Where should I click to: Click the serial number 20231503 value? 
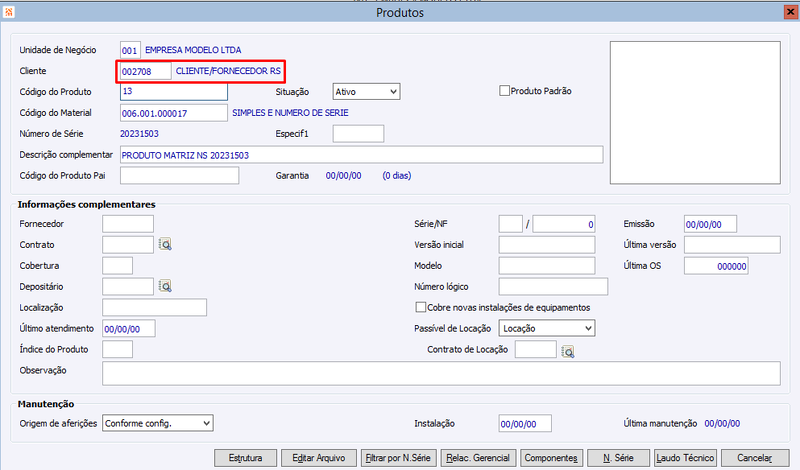point(139,134)
